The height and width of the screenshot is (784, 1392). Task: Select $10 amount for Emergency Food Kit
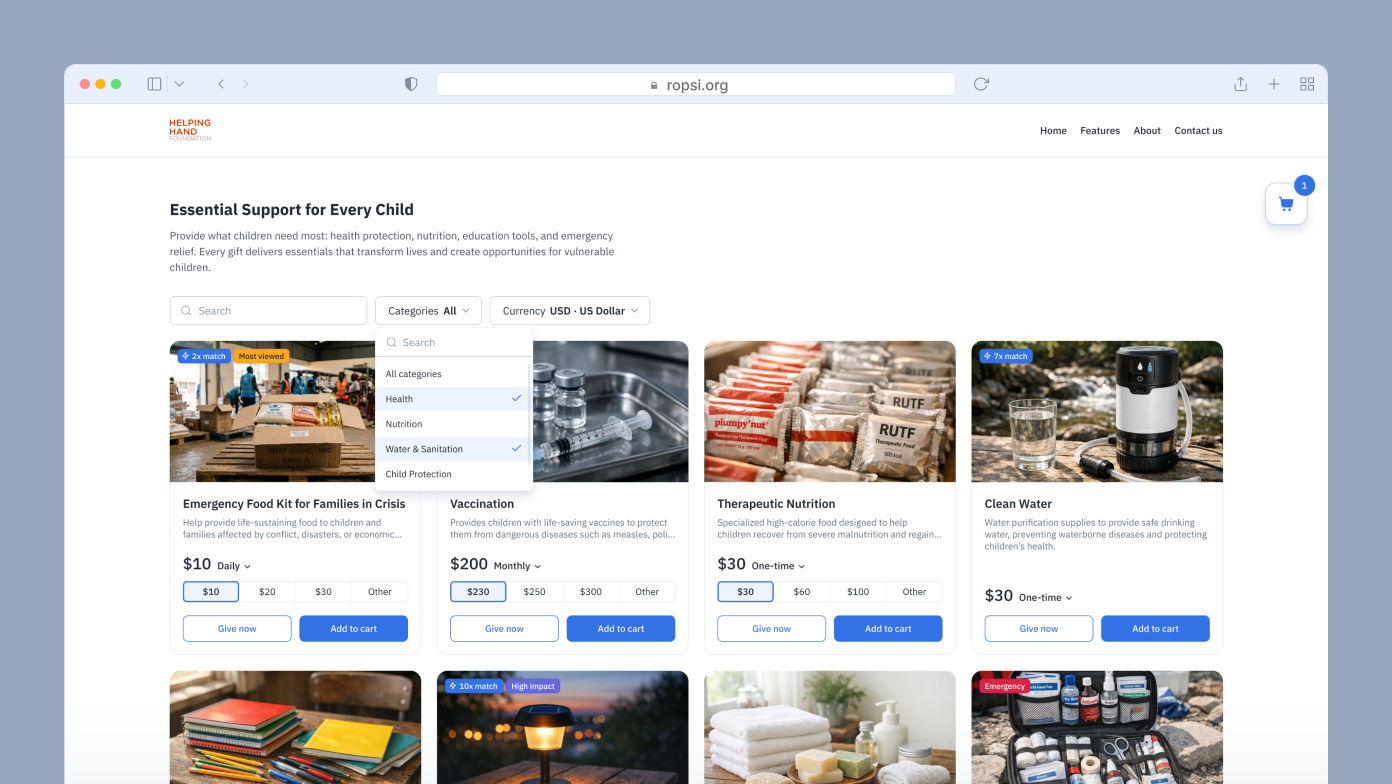211,592
